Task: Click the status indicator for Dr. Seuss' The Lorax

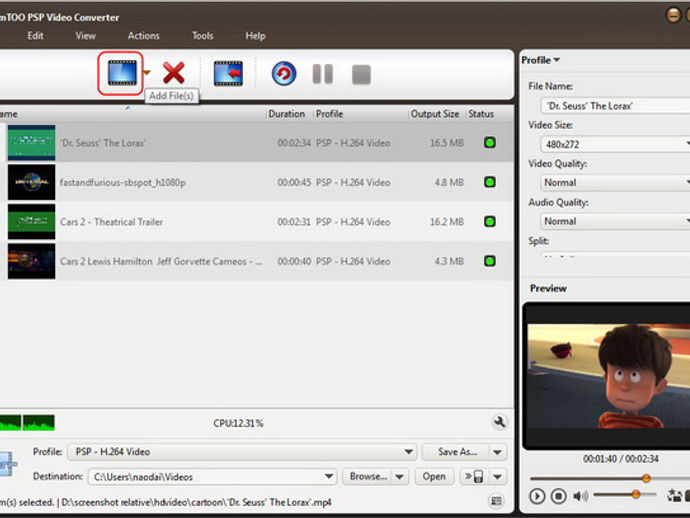Action: pyautogui.click(x=490, y=143)
